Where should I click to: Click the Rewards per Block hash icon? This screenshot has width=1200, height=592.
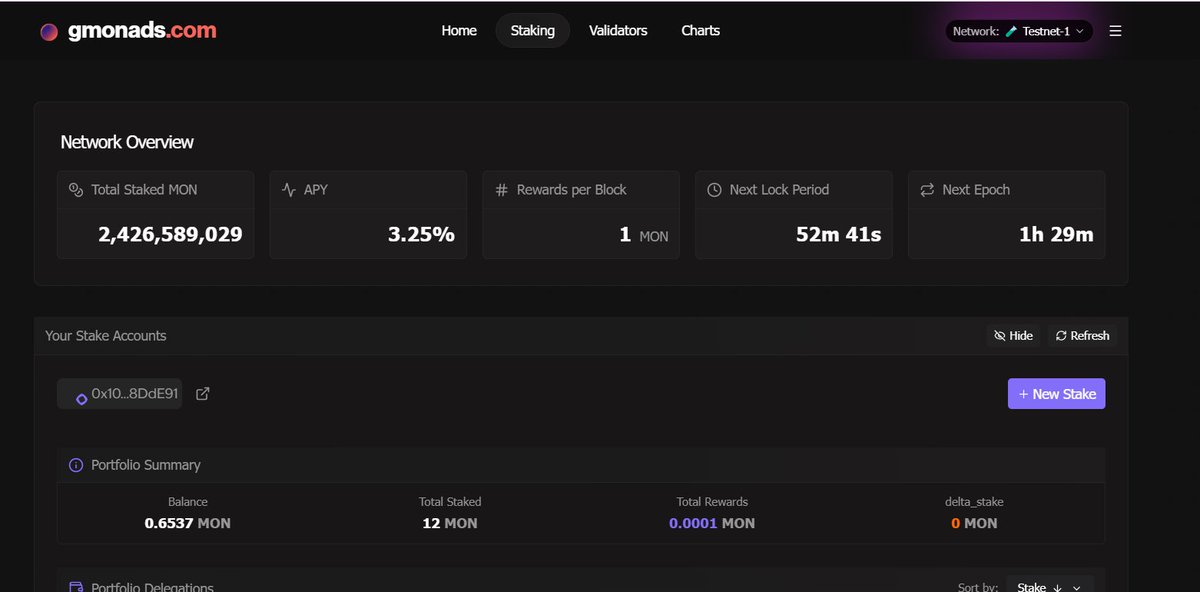click(502, 190)
